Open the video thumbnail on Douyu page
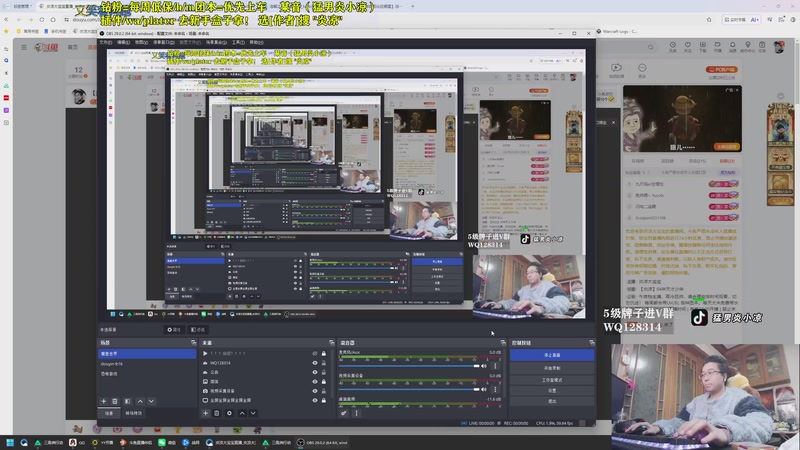800x450 pixels. tap(682, 118)
